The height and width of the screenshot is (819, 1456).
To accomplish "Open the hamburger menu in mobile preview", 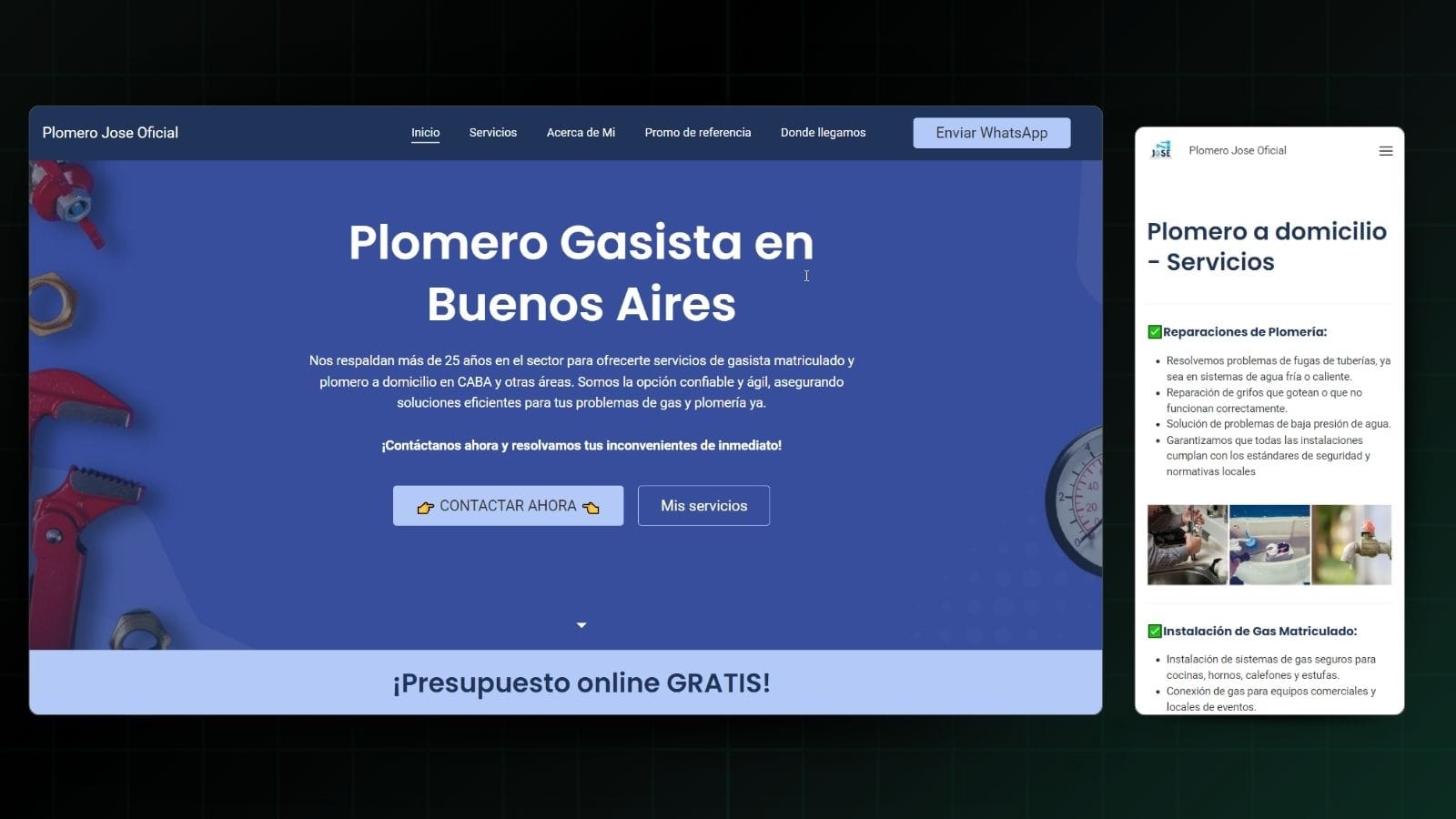I will coord(1385,151).
